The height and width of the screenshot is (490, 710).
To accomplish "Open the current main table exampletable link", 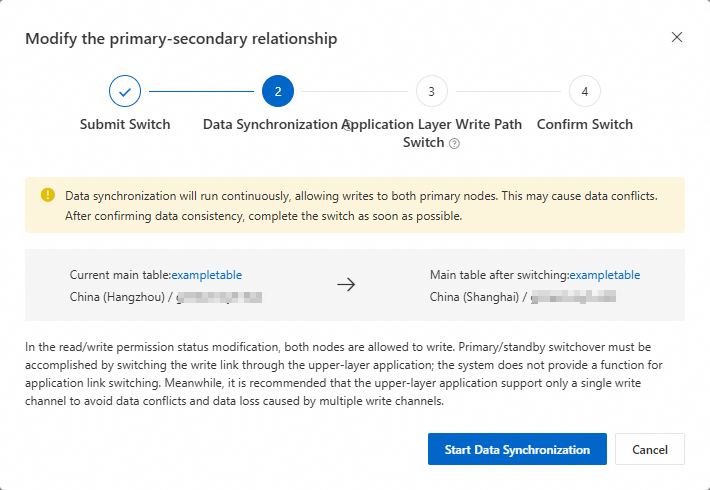I will coord(207,275).
